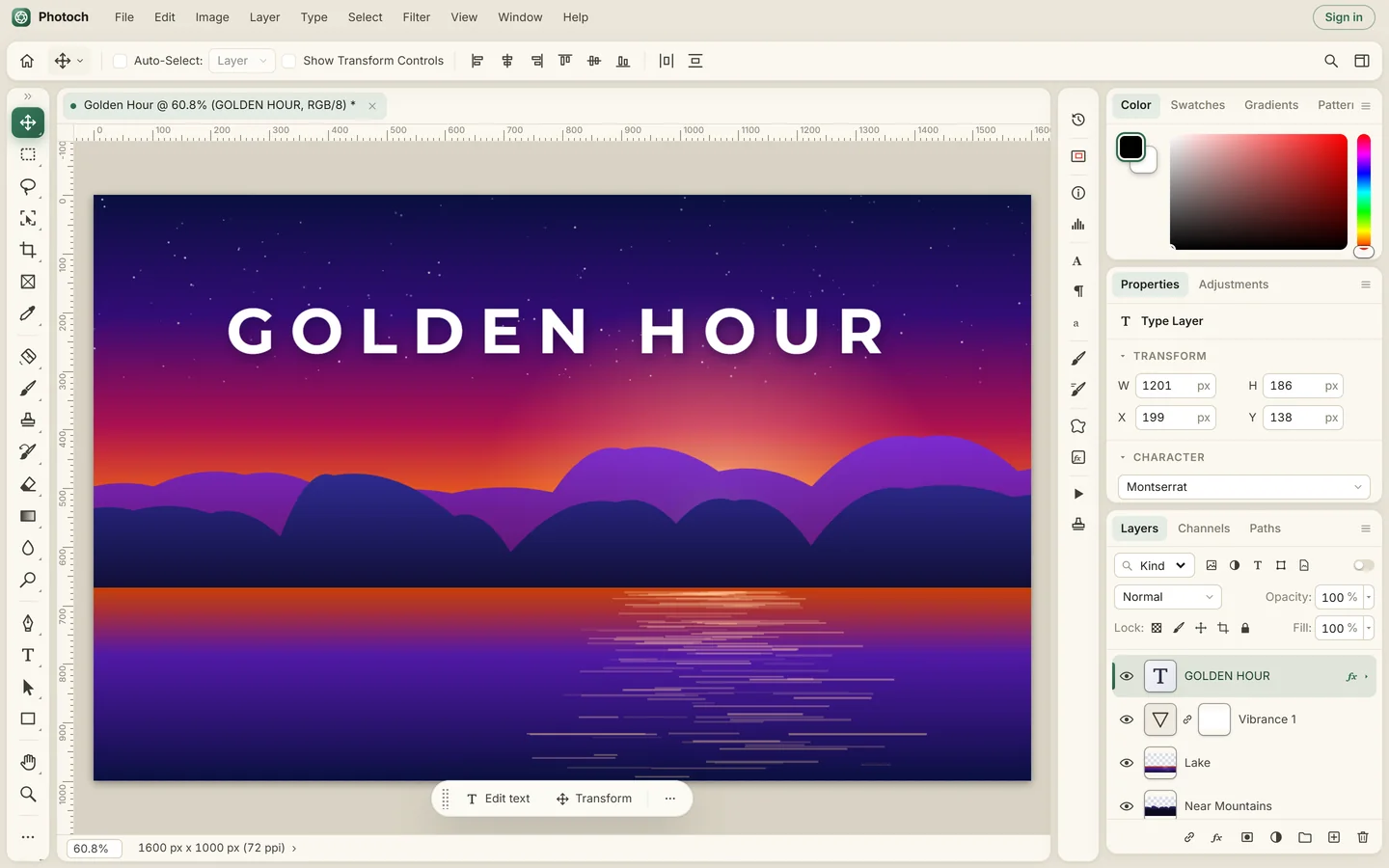The width and height of the screenshot is (1389, 868).
Task: Click the hue slider strip
Action: pos(1364,191)
